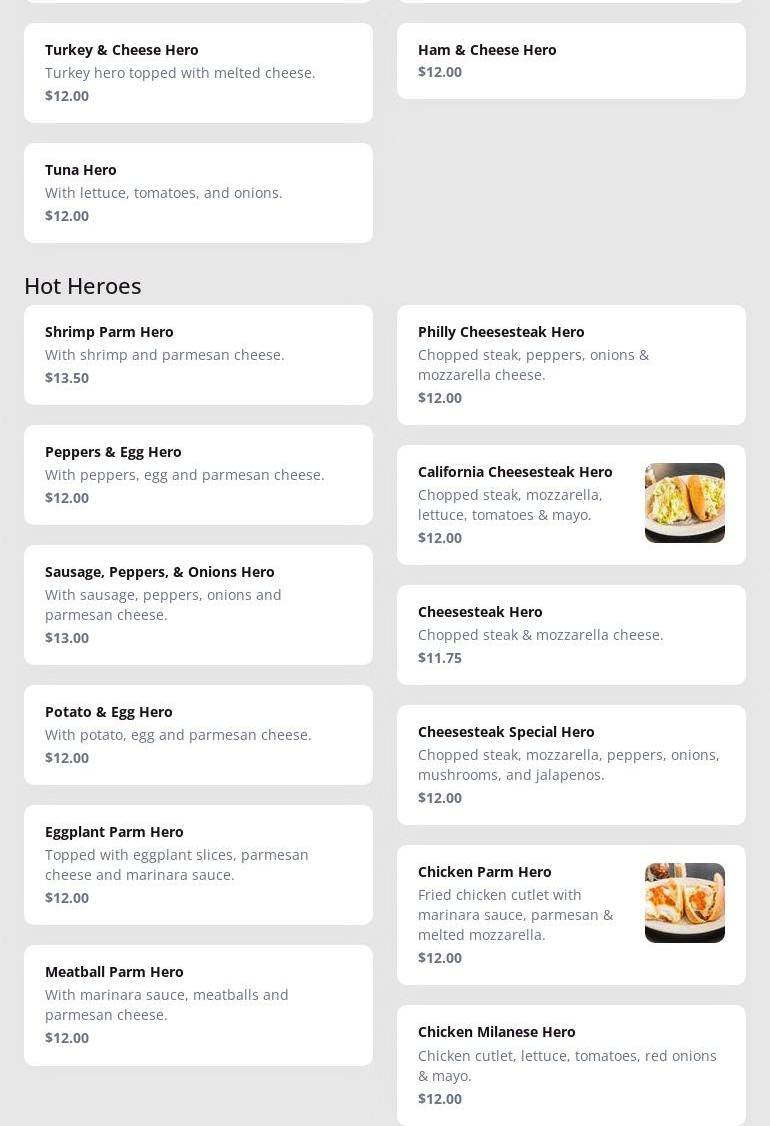The width and height of the screenshot is (770, 1126).
Task: Select the Shrimp Parm Hero item
Action: (x=198, y=355)
